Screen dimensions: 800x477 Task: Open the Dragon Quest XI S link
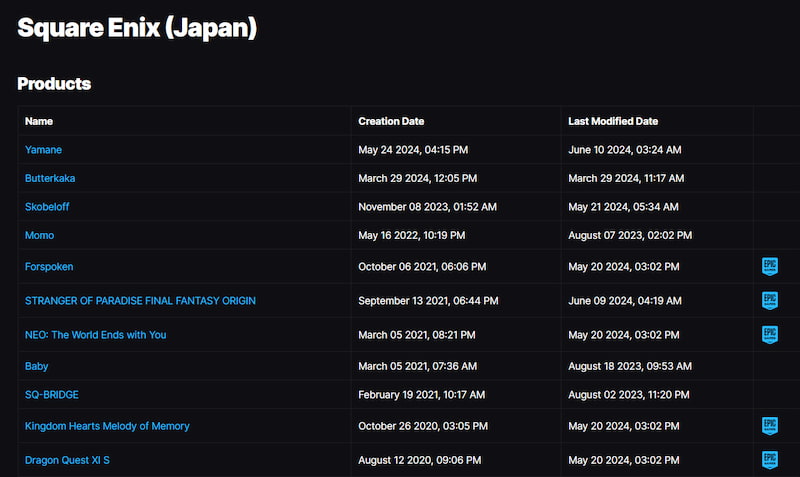point(67,460)
